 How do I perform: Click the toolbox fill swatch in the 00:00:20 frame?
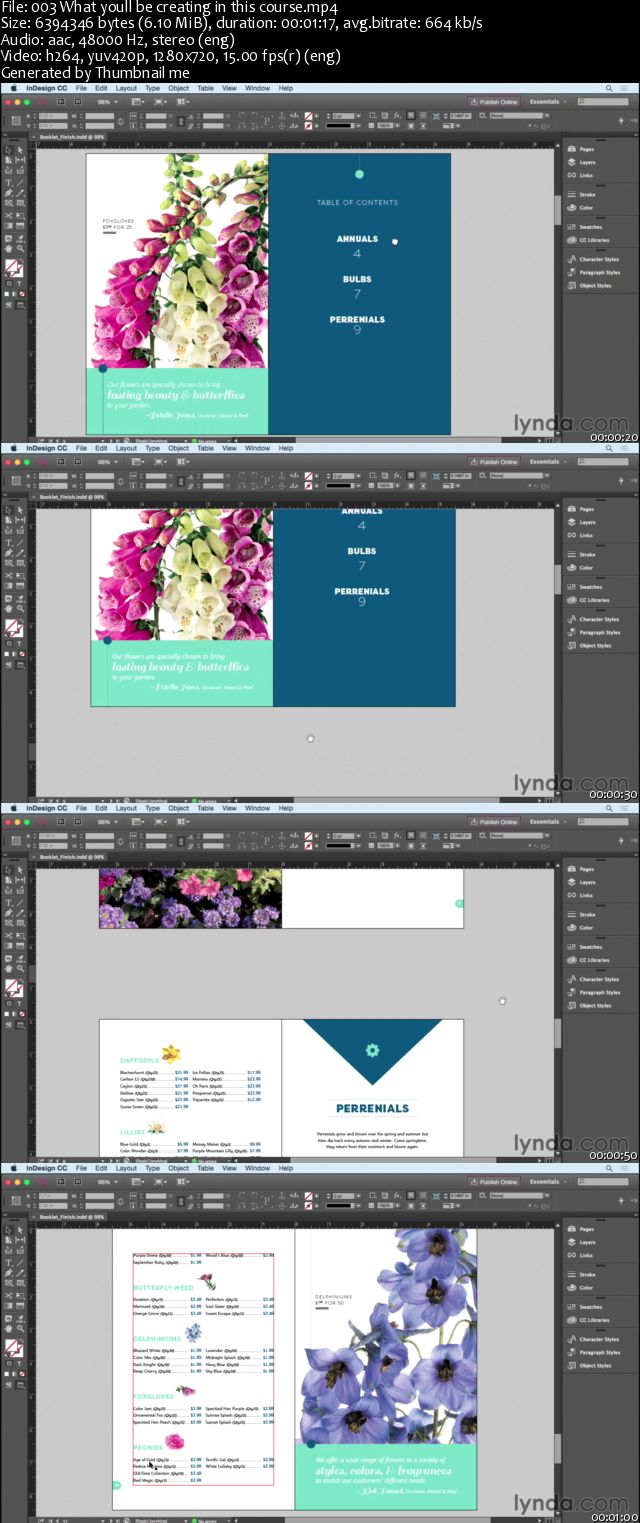[11, 266]
